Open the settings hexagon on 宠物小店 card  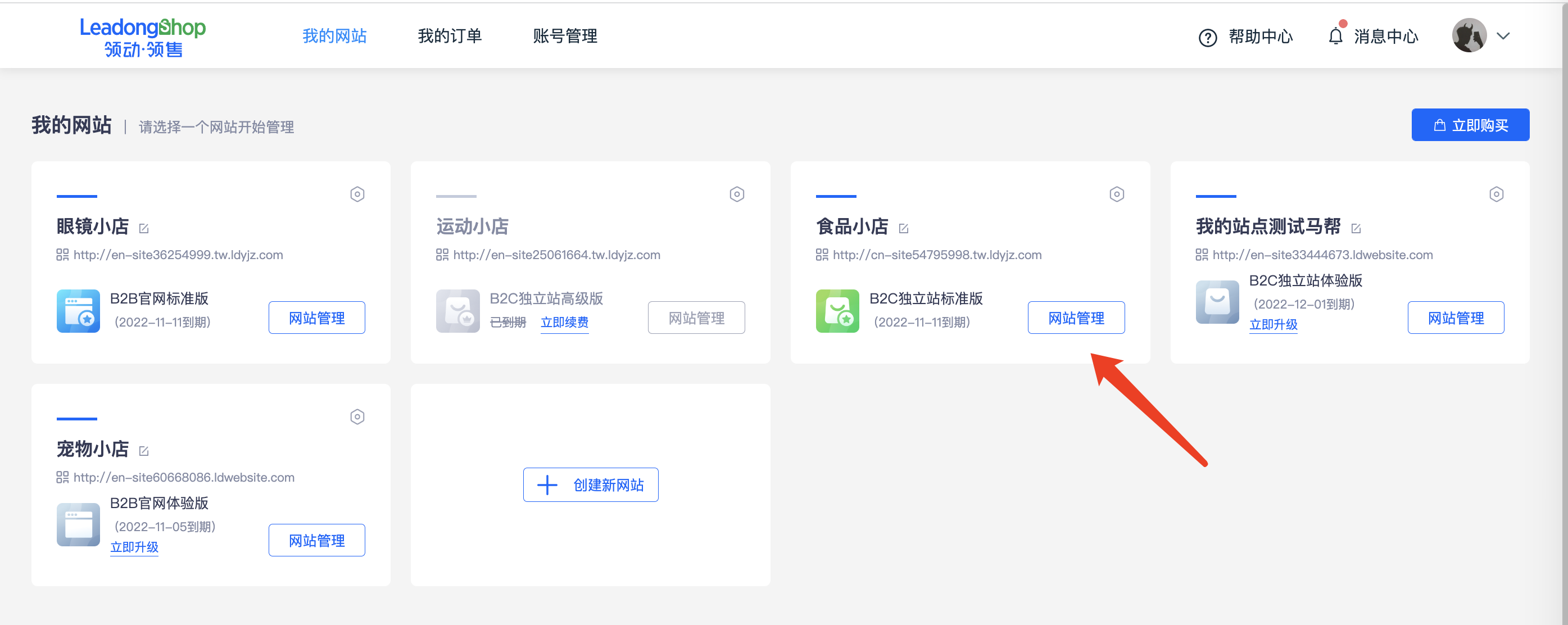[x=357, y=416]
